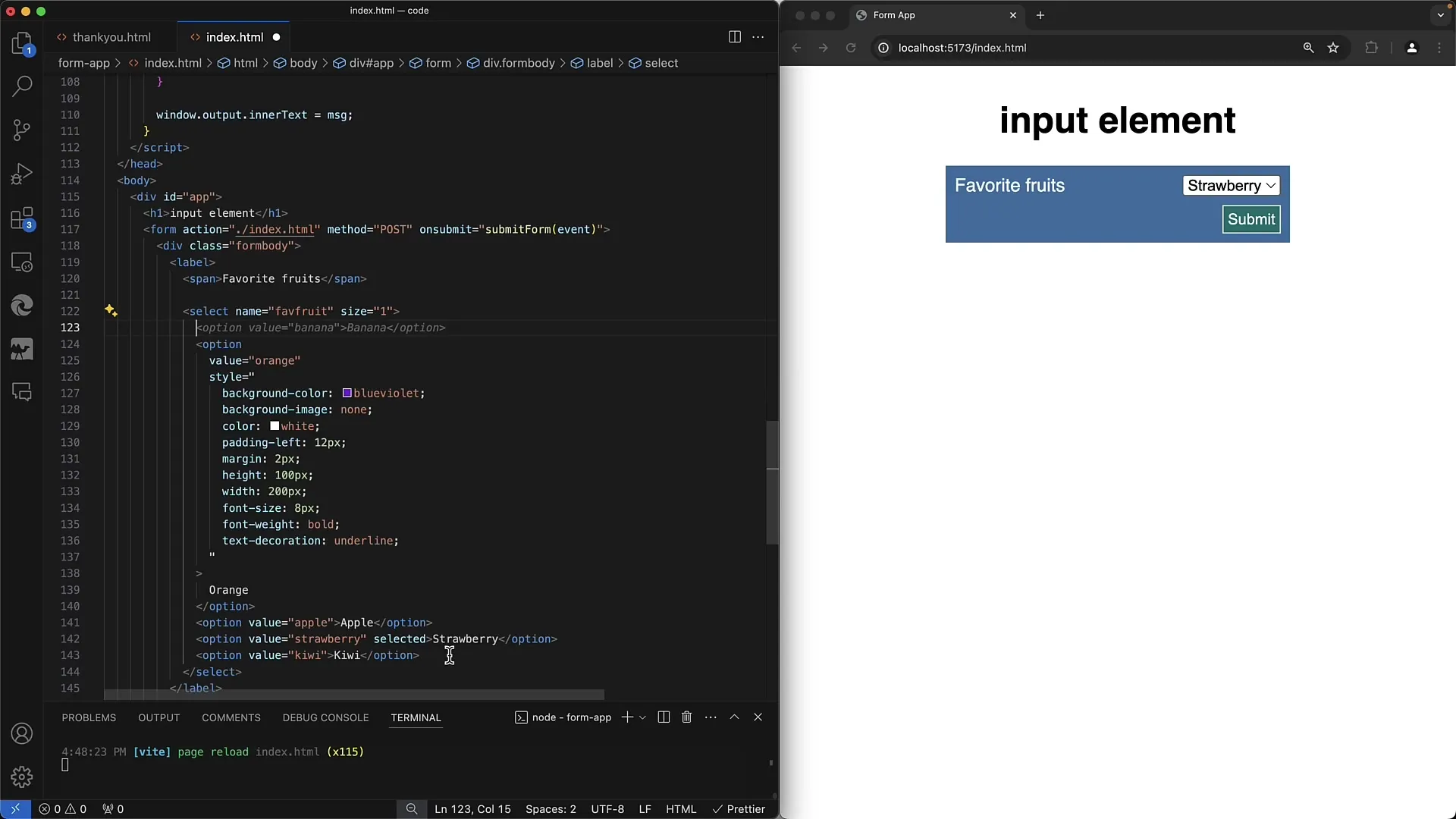Screen dimensions: 1456x819
Task: Switch to the OUTPUT tab
Action: [x=158, y=718]
